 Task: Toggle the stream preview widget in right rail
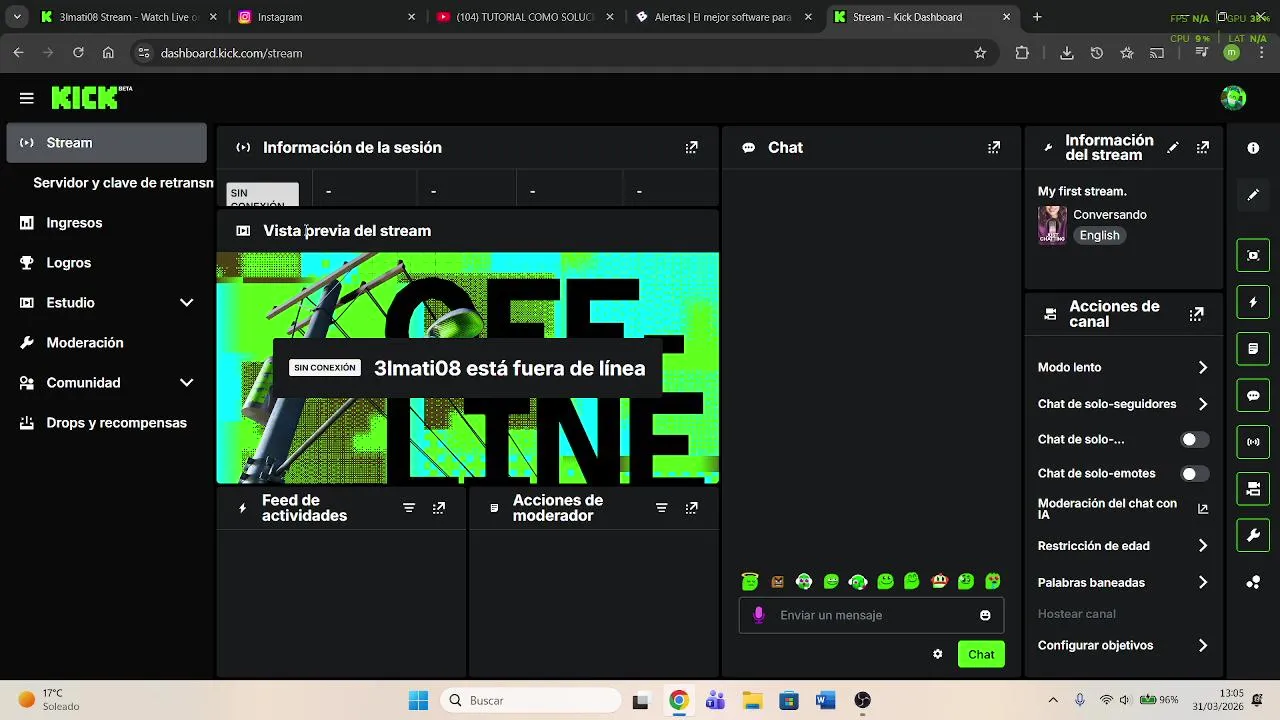1253,255
